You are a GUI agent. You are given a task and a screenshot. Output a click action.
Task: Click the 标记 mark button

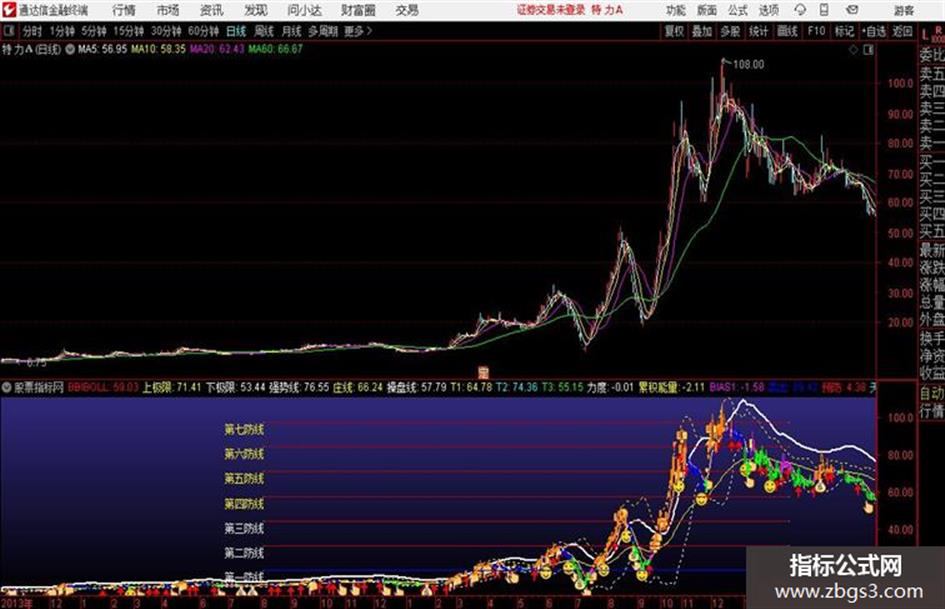[x=844, y=31]
